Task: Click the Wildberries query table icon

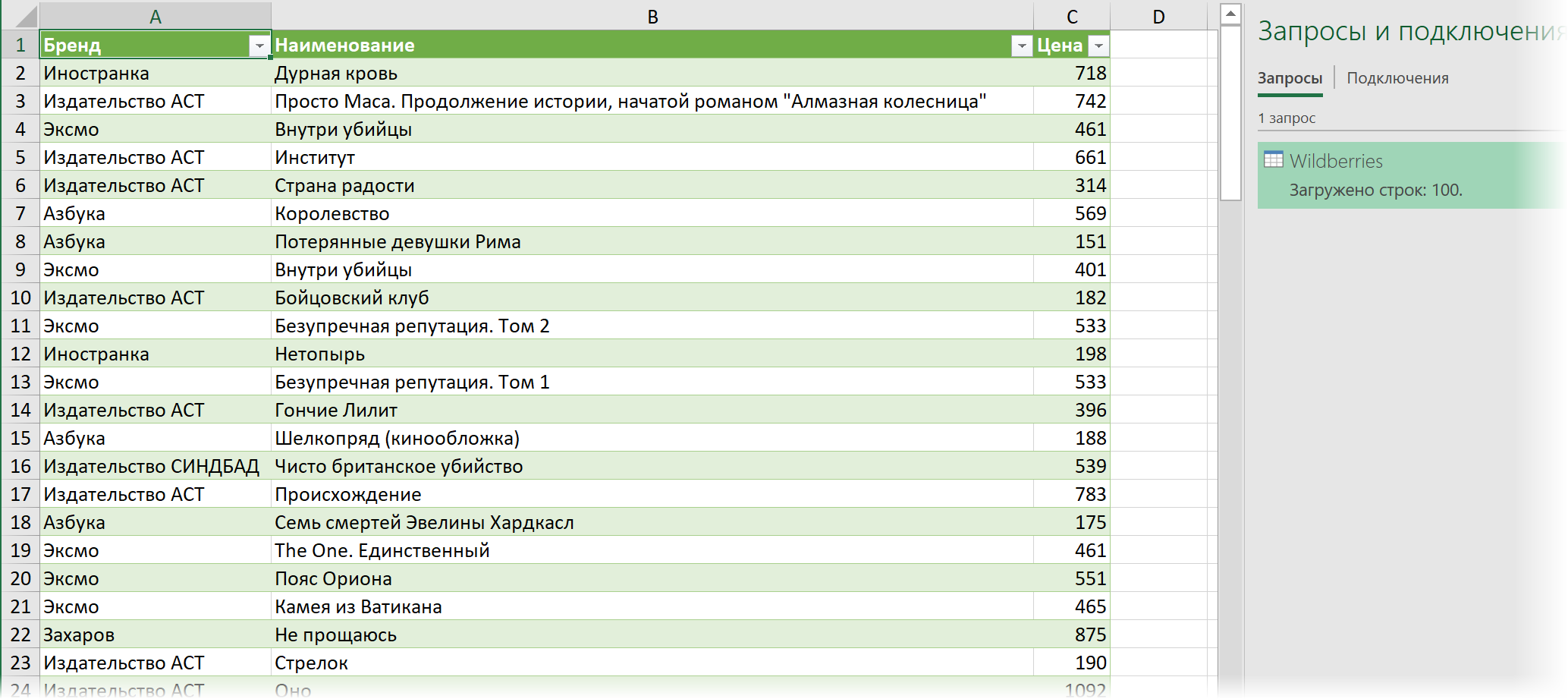Action: pyautogui.click(x=1273, y=159)
